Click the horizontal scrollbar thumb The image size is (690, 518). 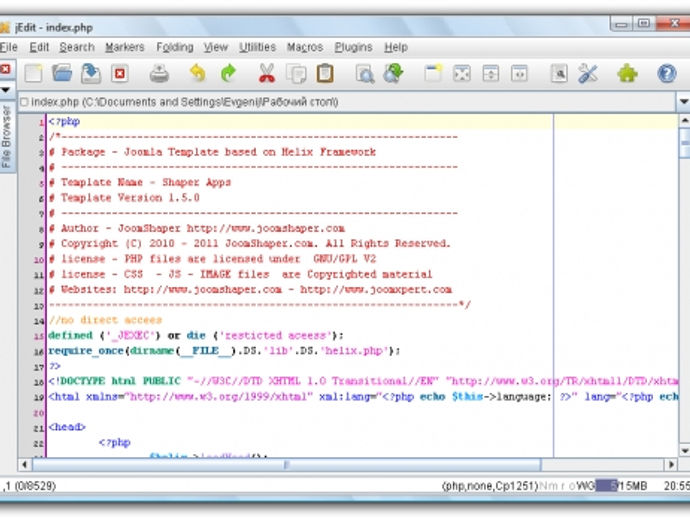[287, 465]
